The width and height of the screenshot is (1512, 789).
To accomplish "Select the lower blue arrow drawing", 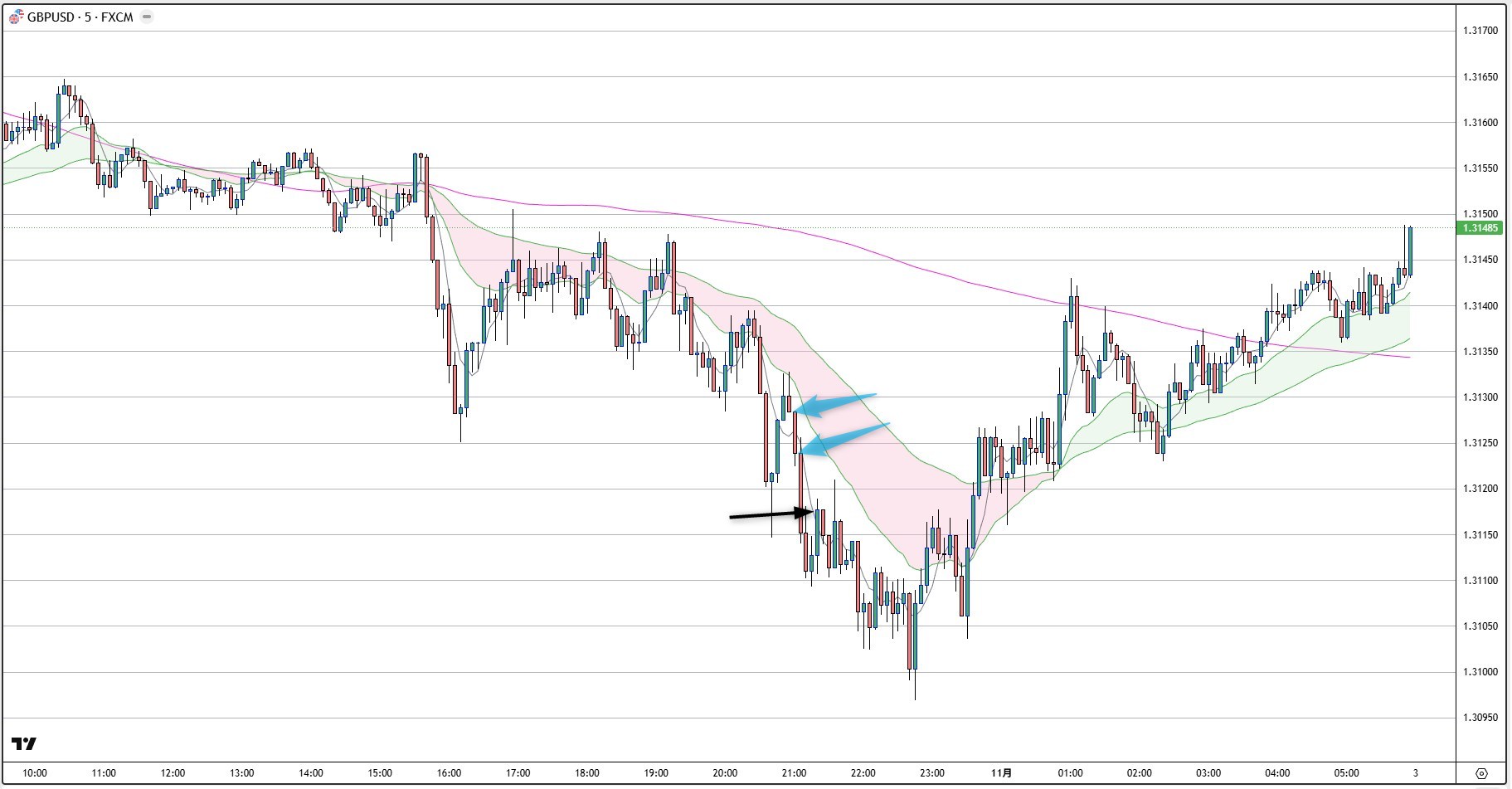I will click(x=846, y=439).
